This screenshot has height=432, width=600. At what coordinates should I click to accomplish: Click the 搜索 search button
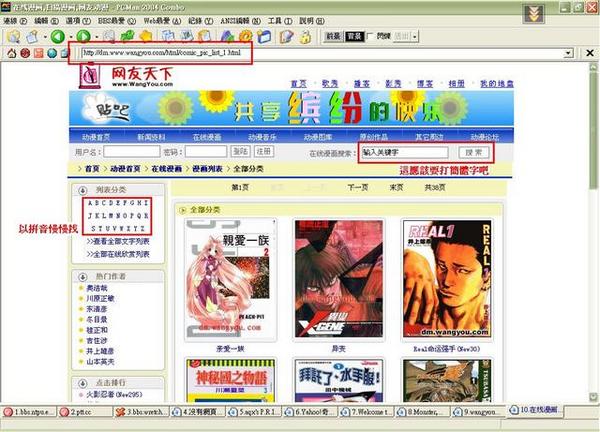[x=474, y=152]
